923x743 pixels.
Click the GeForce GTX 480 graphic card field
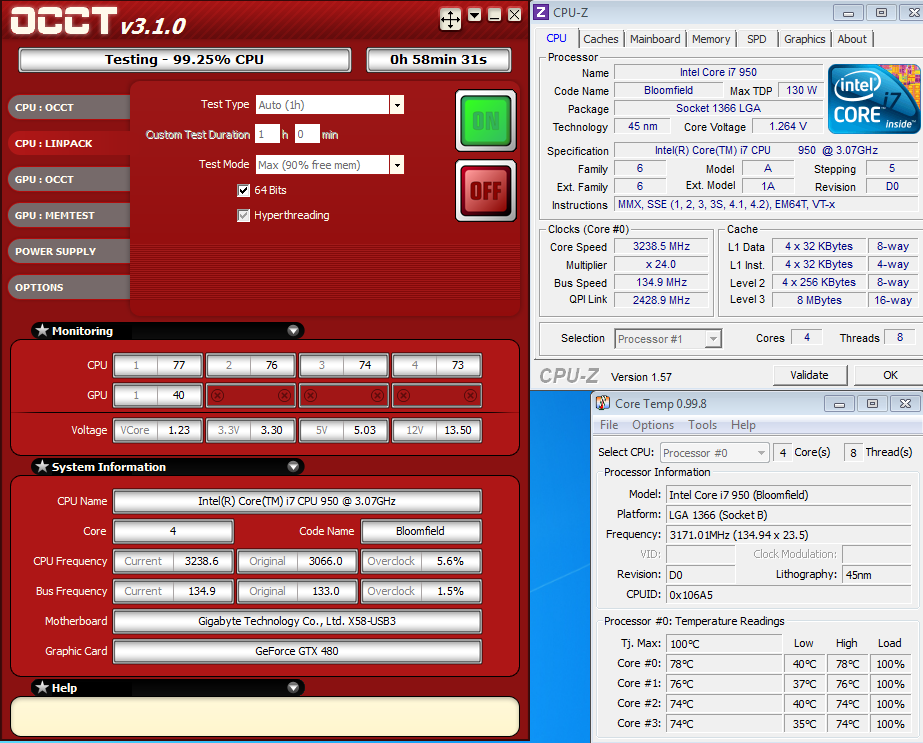[297, 651]
